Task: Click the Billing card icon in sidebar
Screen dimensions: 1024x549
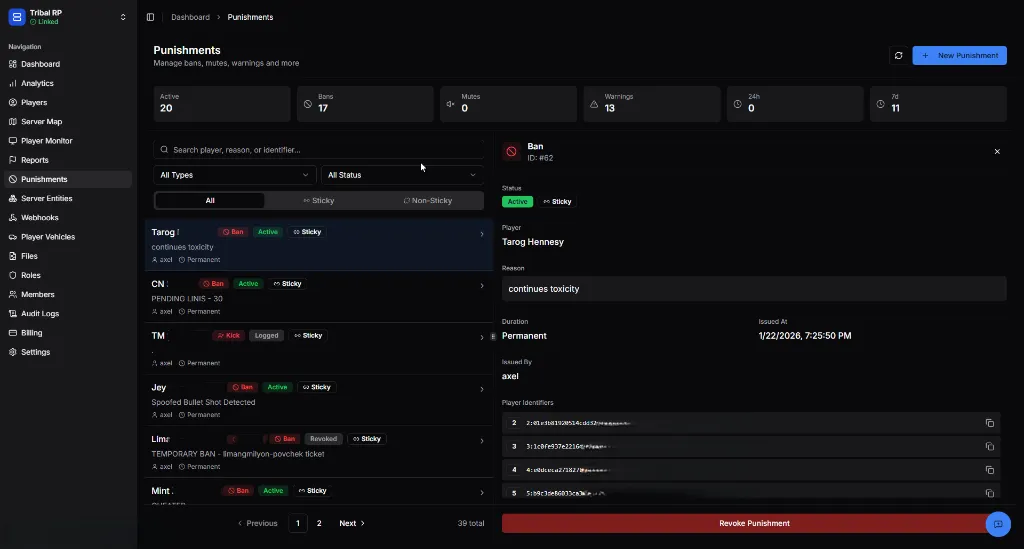Action: 12,333
